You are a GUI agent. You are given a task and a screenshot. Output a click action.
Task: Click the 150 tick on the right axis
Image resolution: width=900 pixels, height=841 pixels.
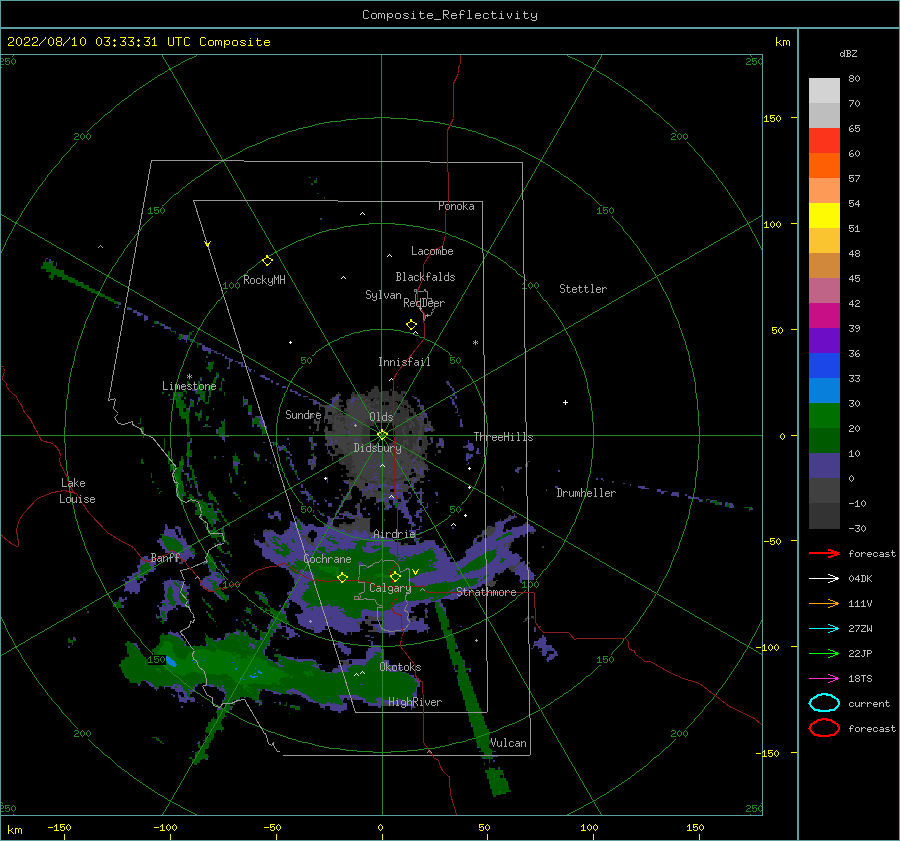pos(772,118)
